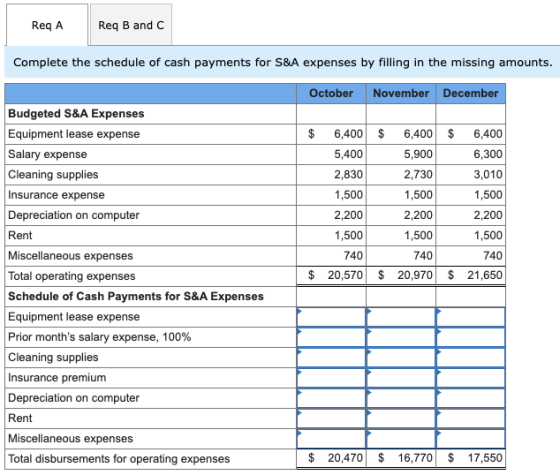Switch to the Req A tab

pos(47,25)
